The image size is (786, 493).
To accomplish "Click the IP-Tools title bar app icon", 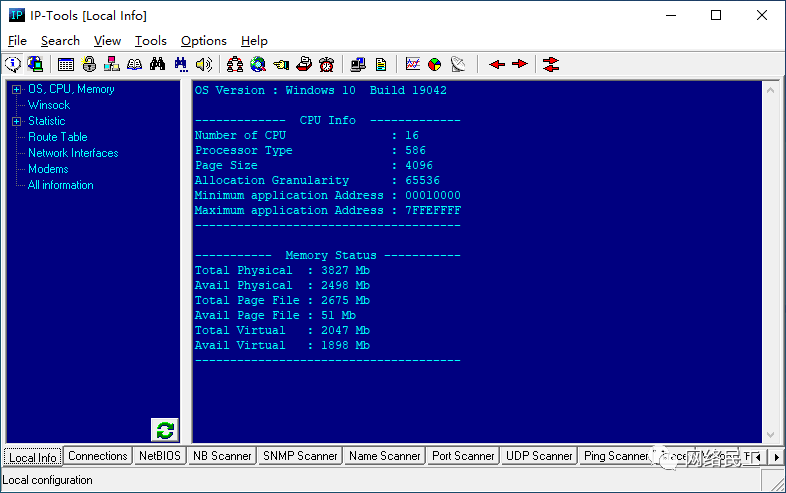I will 17,15.
